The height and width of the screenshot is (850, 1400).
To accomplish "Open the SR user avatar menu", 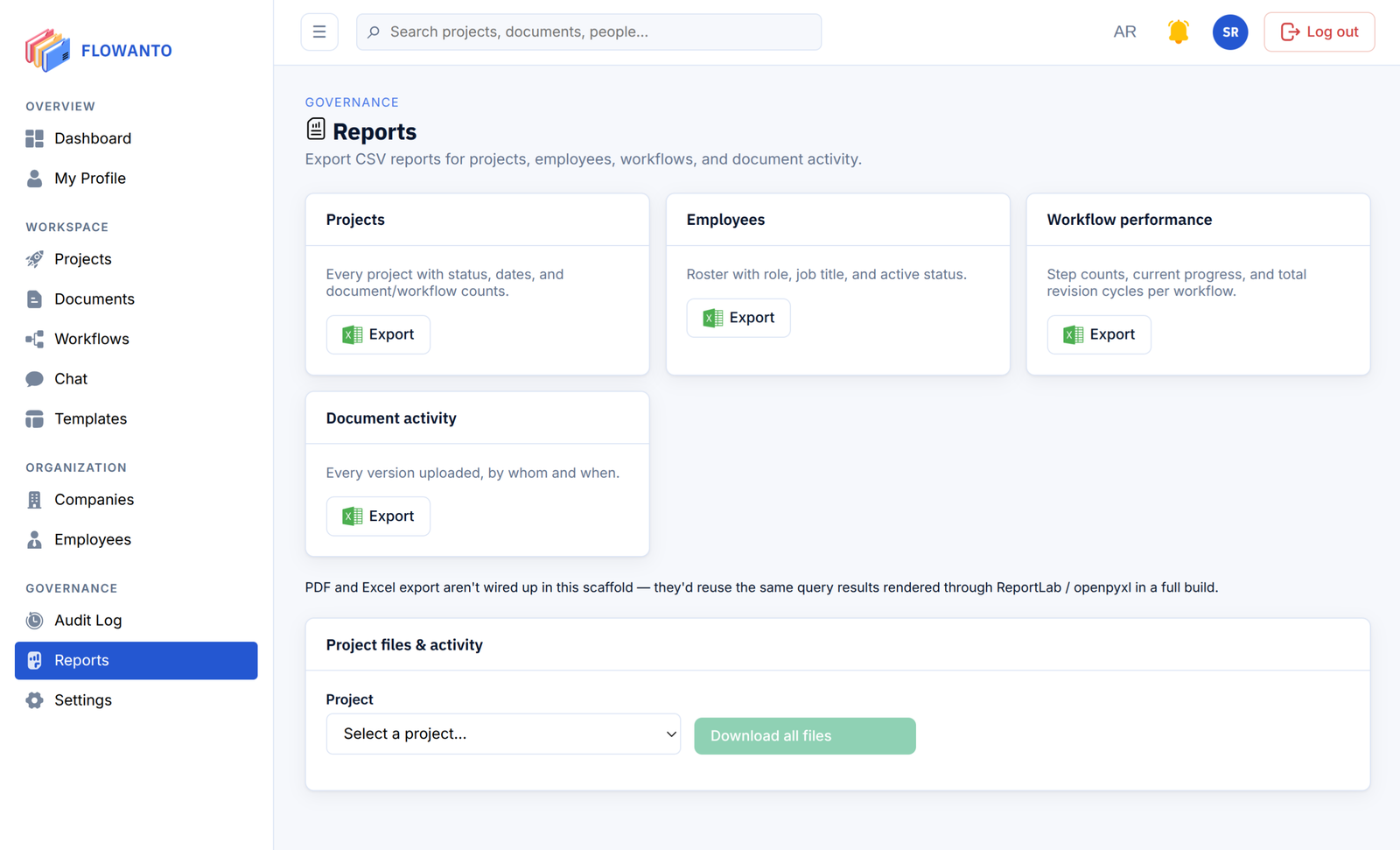I will click(1230, 32).
